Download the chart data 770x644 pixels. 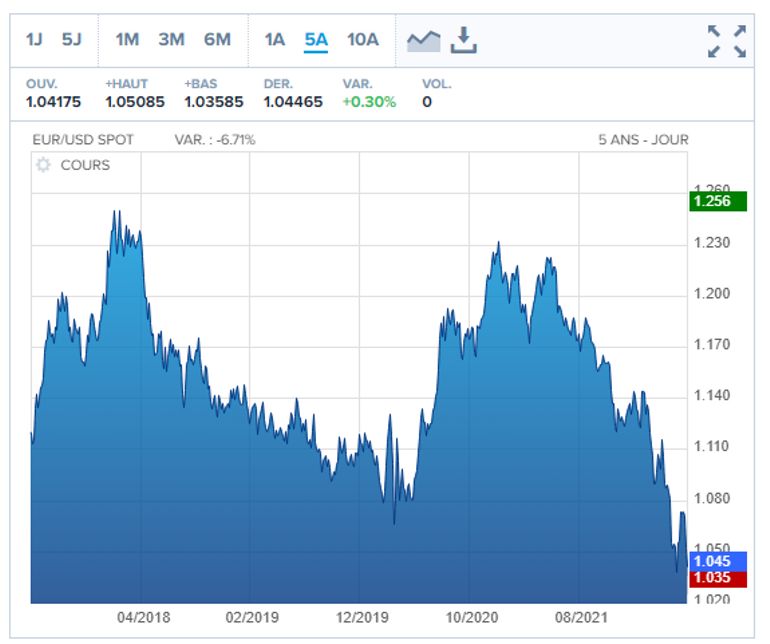point(464,40)
